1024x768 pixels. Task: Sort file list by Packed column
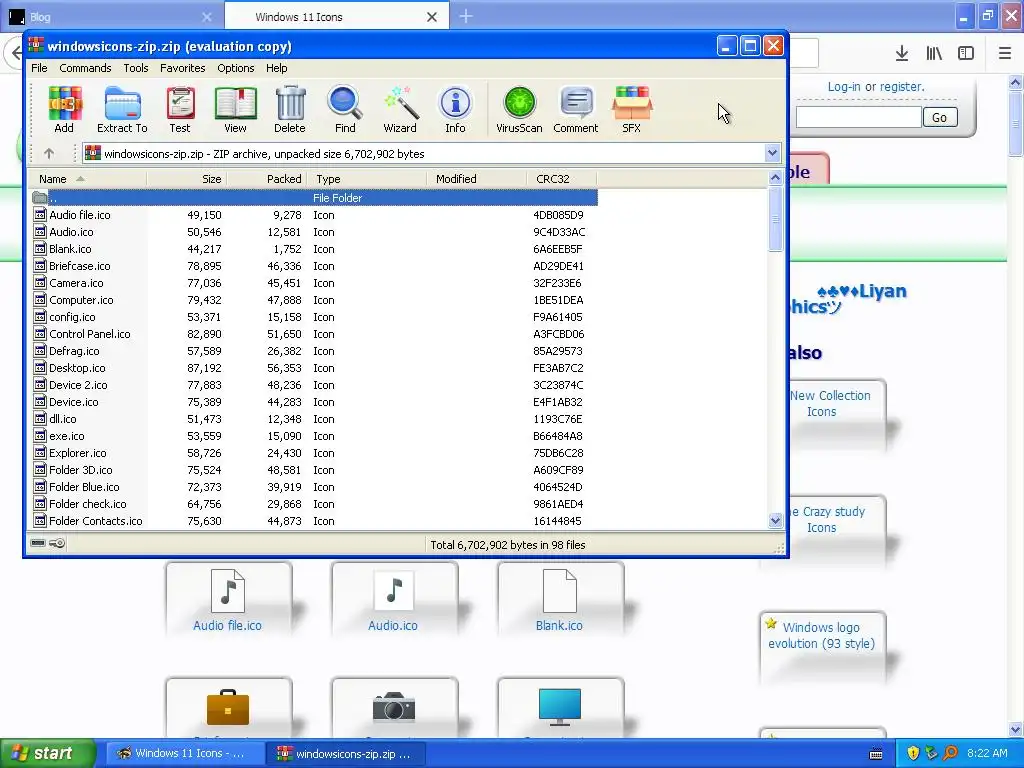pyautogui.click(x=266, y=178)
